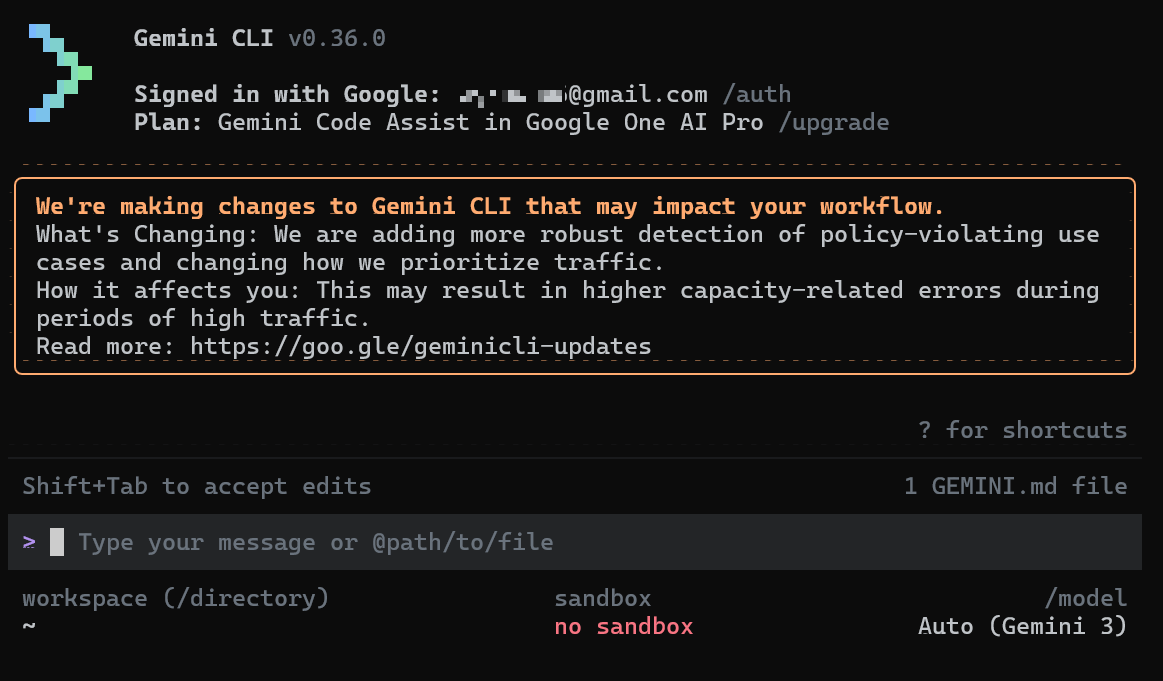
Task: Click the 'workspace (/directory)' label
Action: click(x=176, y=599)
